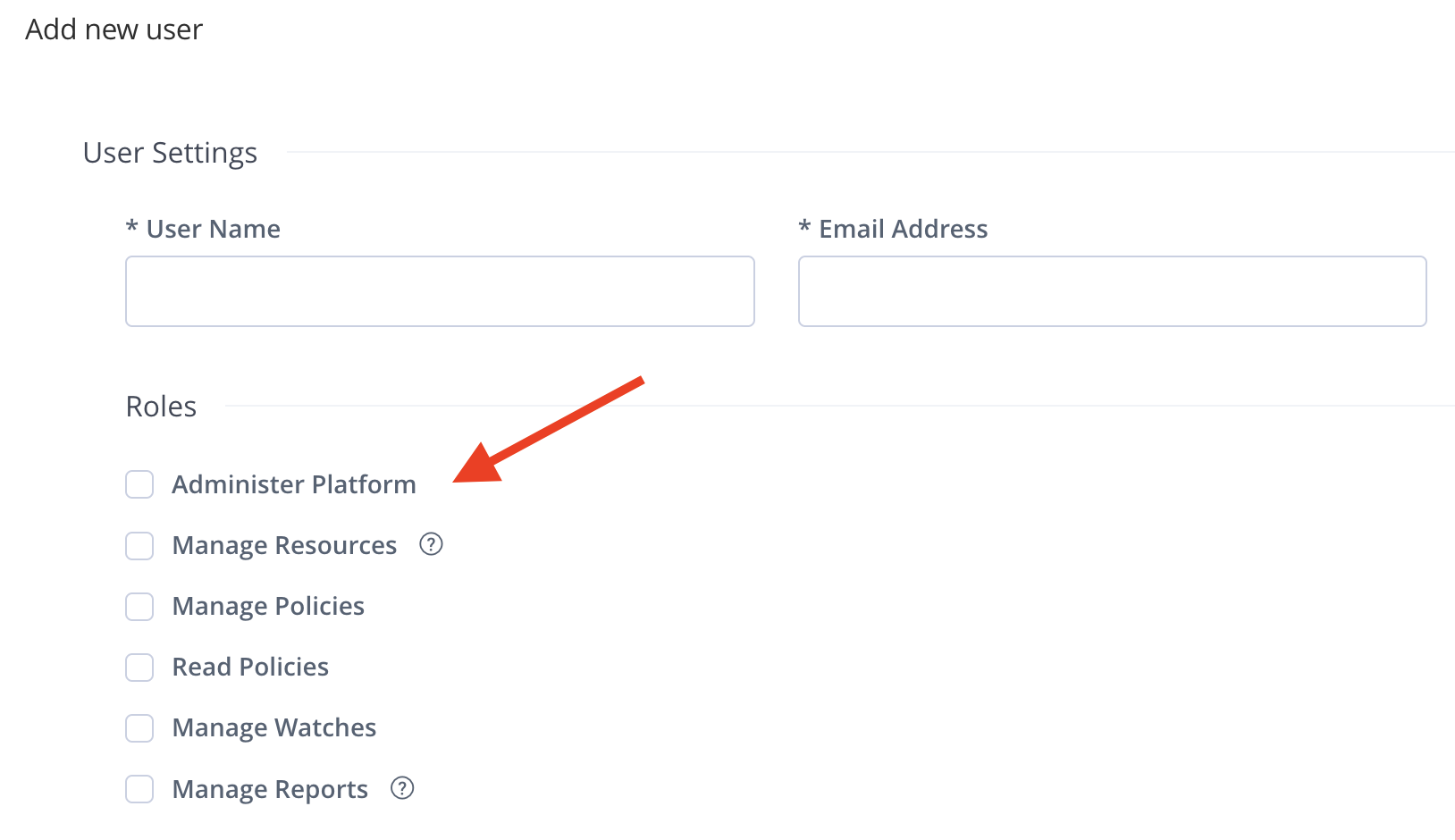1455x840 pixels.
Task: Click the Roles section heading
Action: coord(161,407)
